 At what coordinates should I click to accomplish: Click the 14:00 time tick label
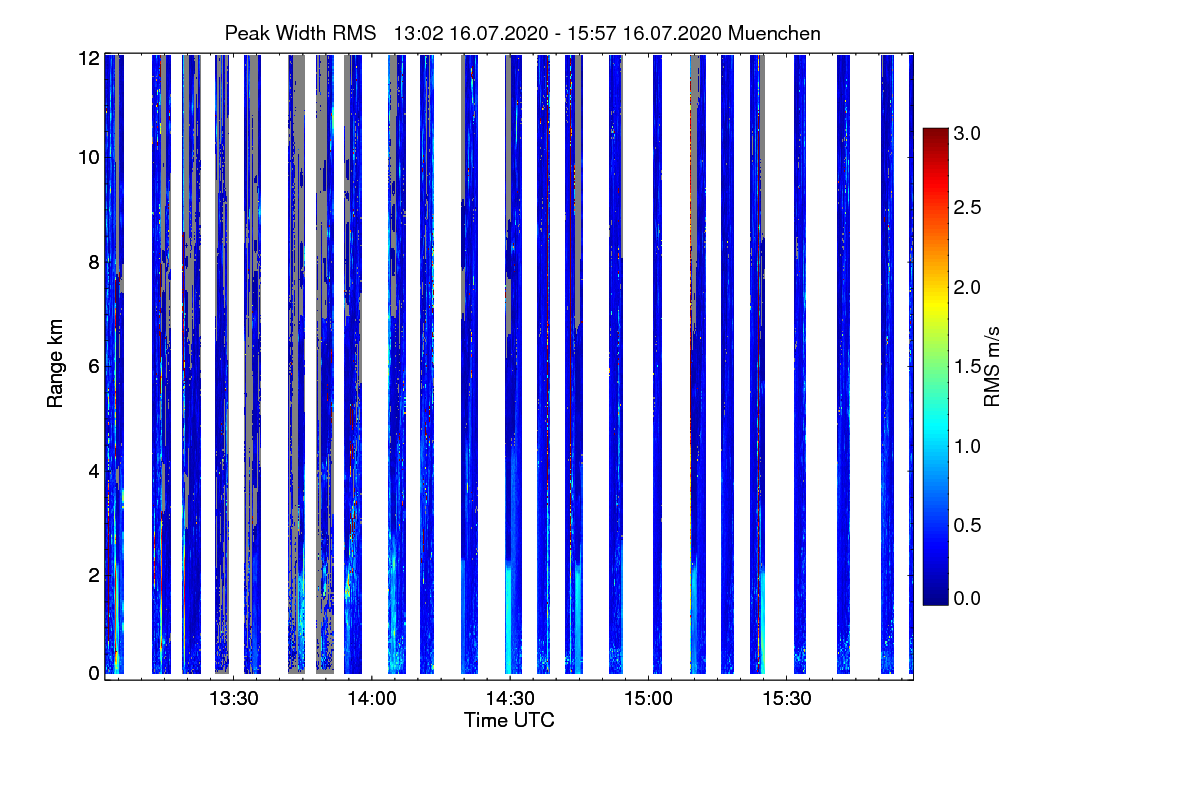(x=371, y=698)
